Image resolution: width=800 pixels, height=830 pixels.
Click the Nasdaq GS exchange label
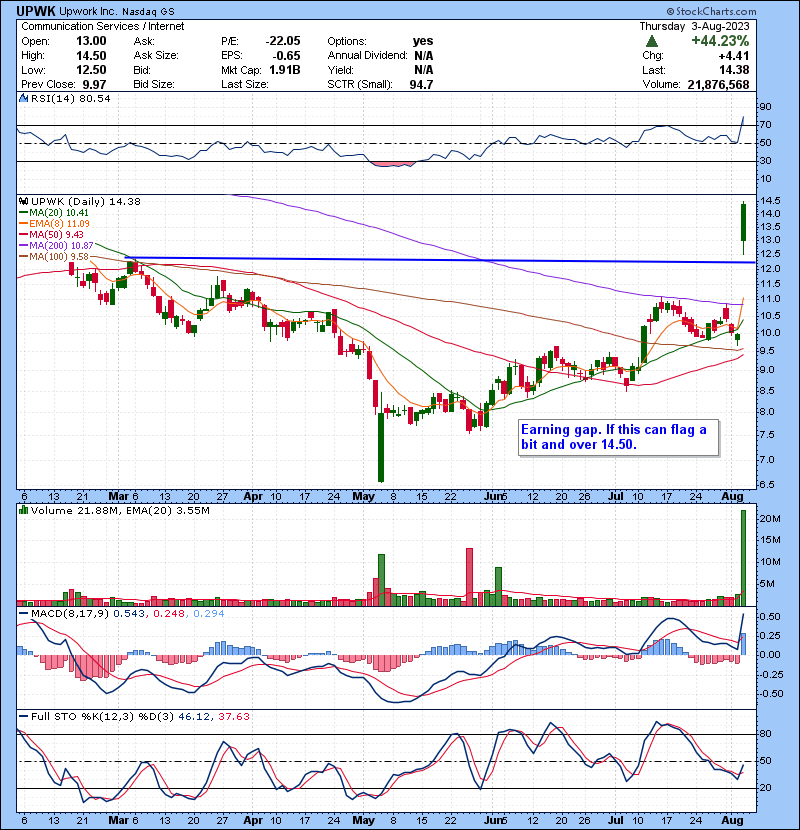coord(148,11)
